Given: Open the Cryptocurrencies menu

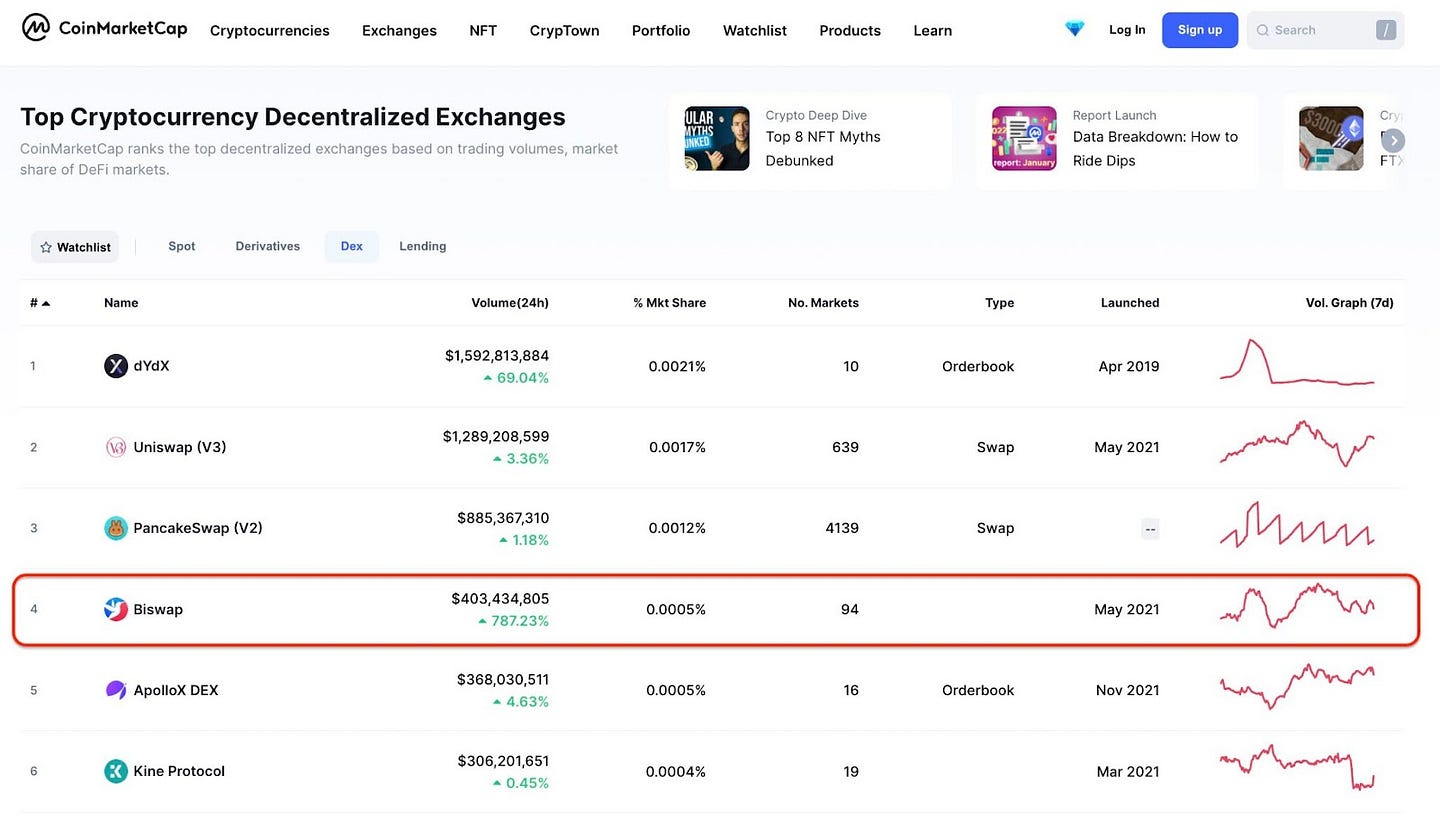Looking at the screenshot, I should pos(270,30).
